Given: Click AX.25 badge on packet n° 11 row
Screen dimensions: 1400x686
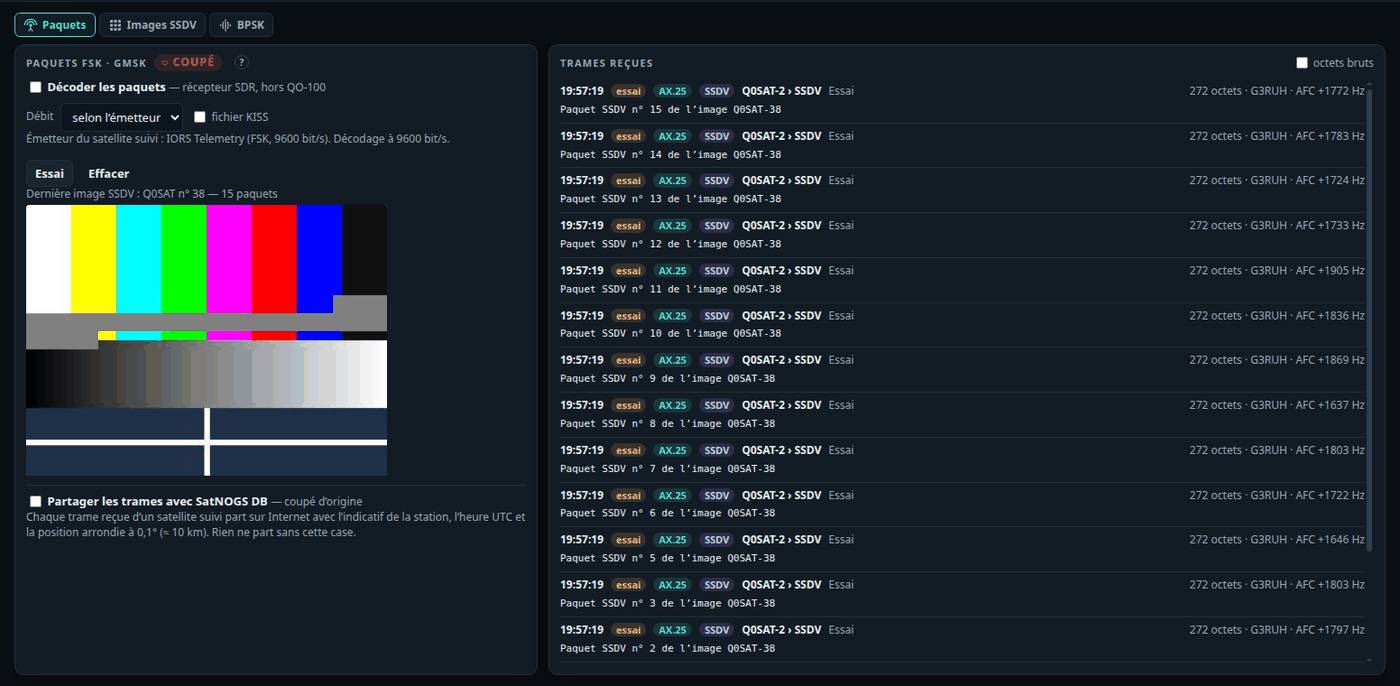Looking at the screenshot, I should [672, 271].
